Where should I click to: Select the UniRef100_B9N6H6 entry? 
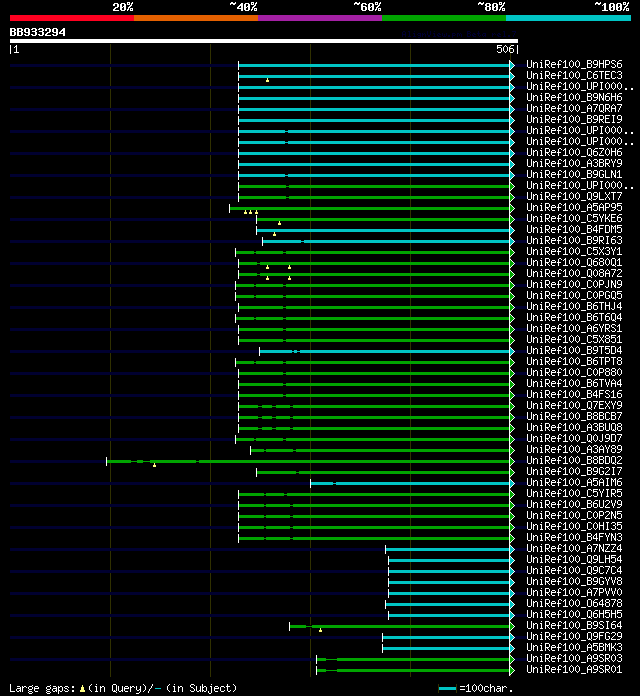pos(574,98)
